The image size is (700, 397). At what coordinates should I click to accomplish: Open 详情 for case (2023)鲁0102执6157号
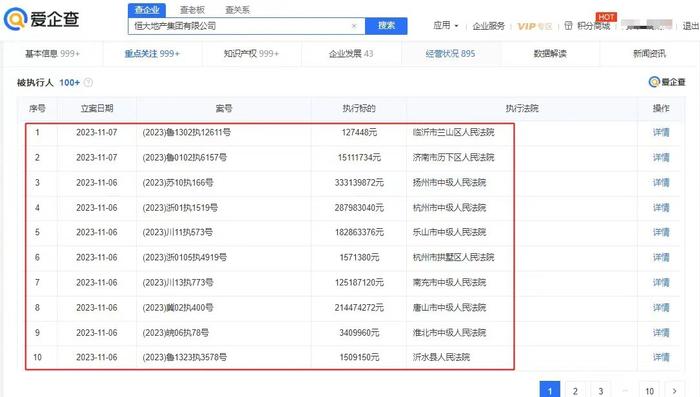coord(661,157)
